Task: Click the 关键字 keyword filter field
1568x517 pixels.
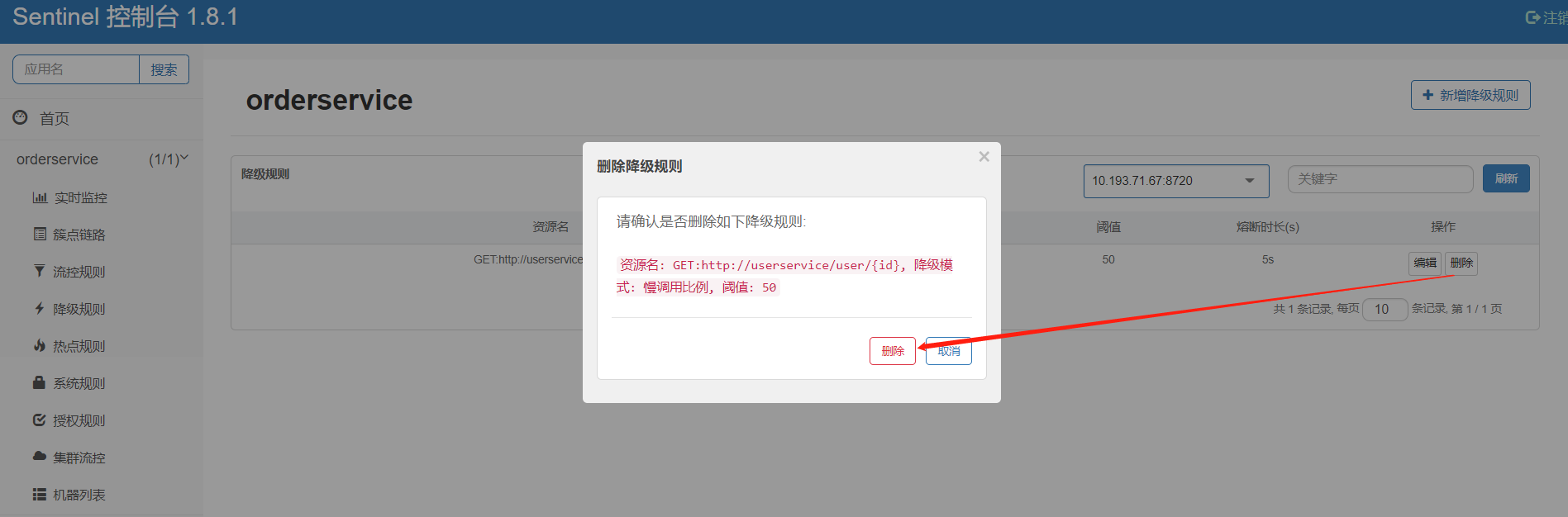Action: (1380, 179)
